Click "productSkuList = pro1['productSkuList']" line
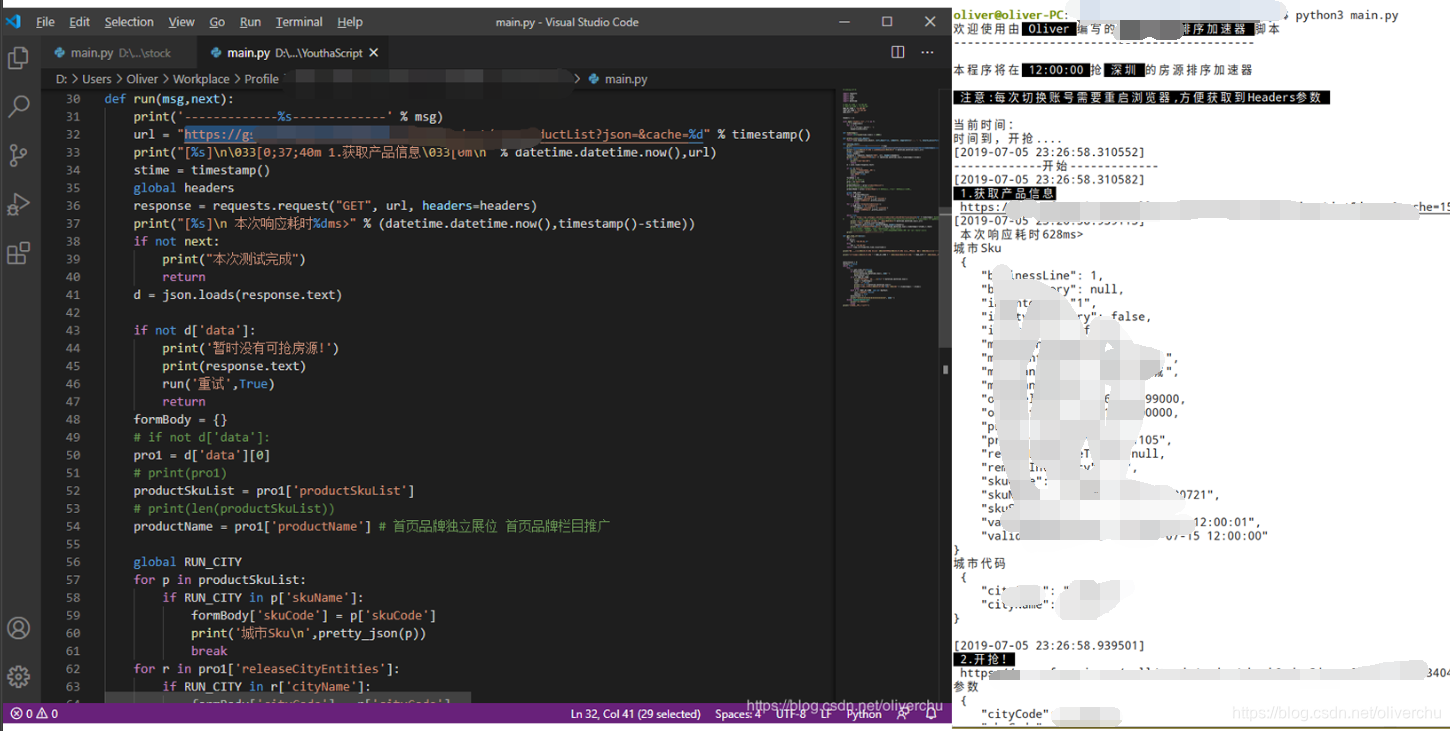Viewport: 1450px width, 731px height. tap(274, 491)
